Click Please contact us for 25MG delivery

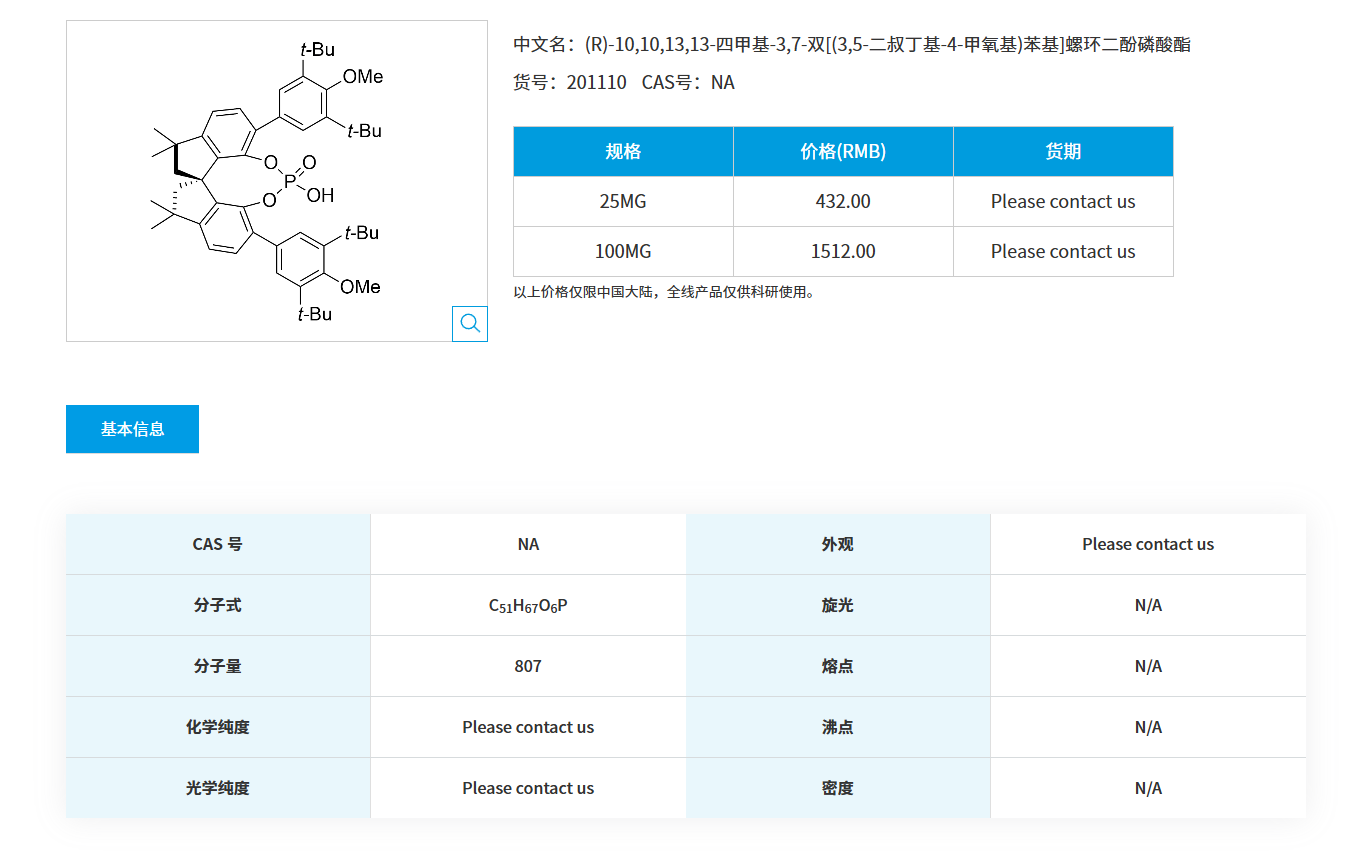[1063, 201]
